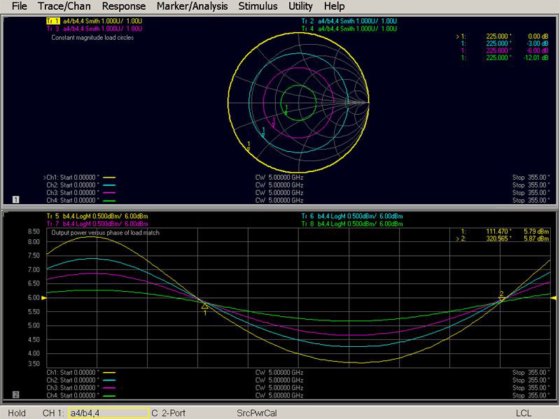Screen dimensions: 560x419
Task: Open the Help menu
Action: (334, 6)
